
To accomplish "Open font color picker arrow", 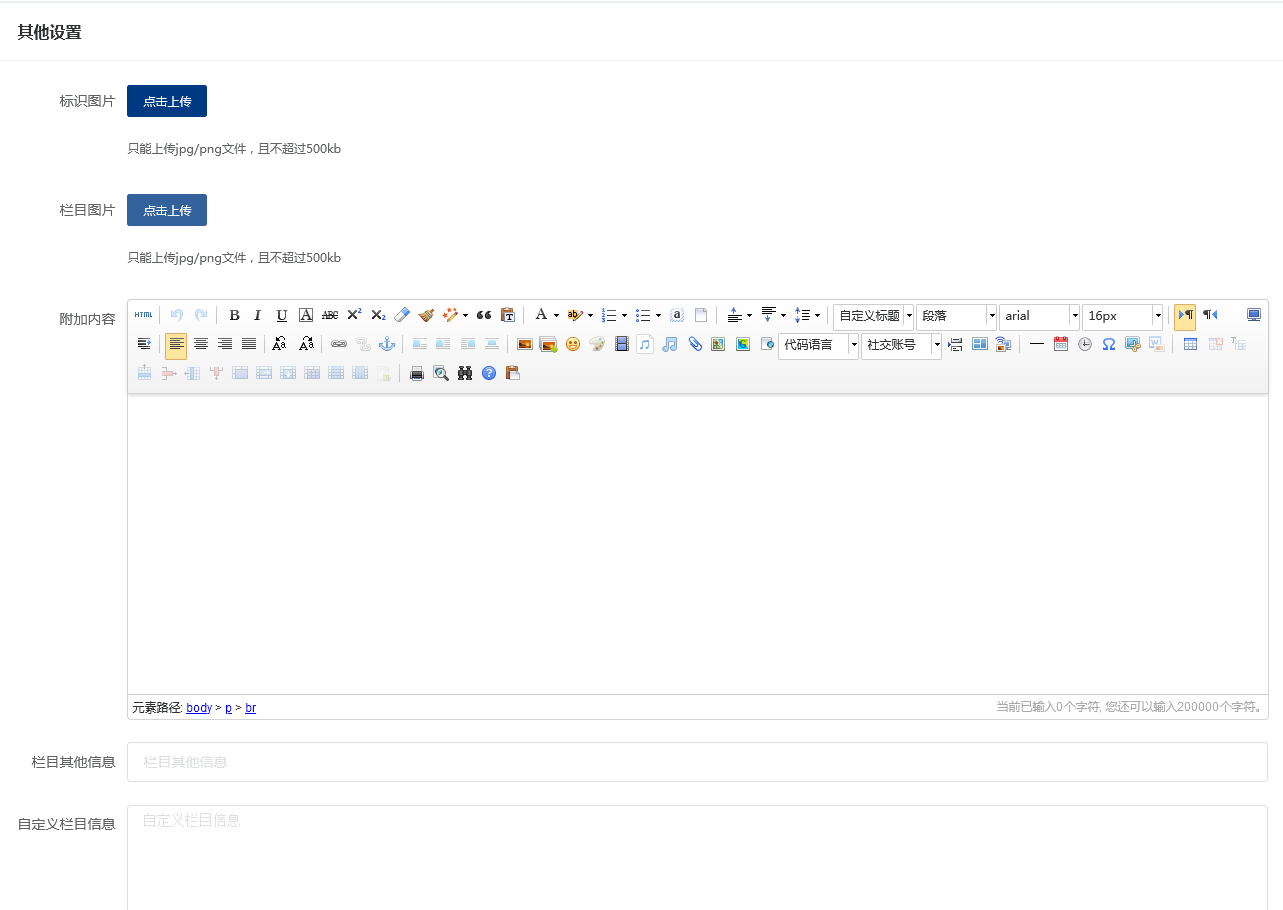I will click(556, 315).
